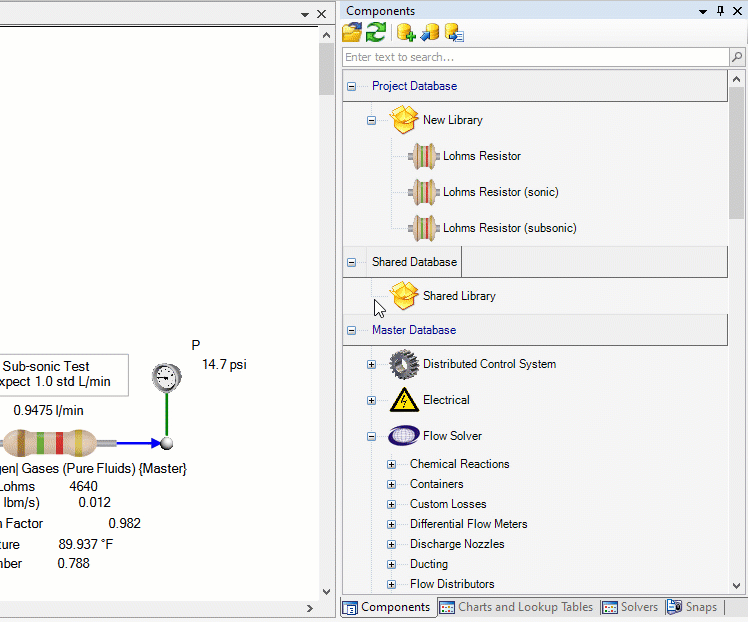Click the Electrical warning triangle icon
Image resolution: width=748 pixels, height=622 pixels.
point(404,400)
